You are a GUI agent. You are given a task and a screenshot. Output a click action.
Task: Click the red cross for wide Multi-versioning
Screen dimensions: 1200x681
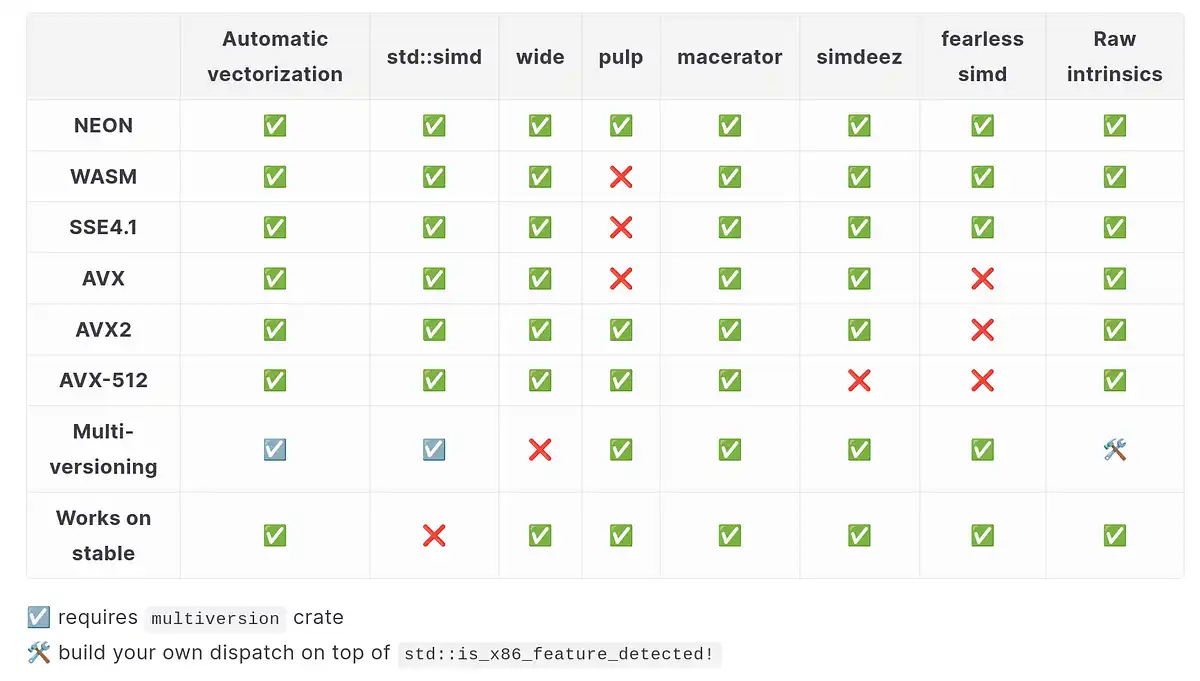pyautogui.click(x=540, y=449)
